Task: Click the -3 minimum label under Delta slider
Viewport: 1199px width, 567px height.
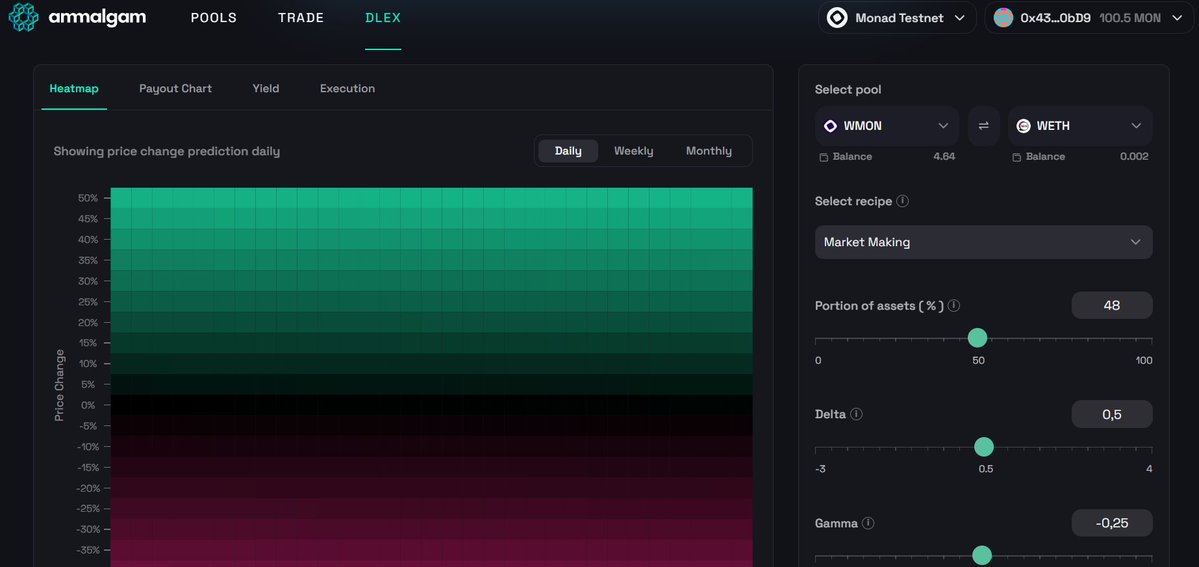Action: tap(820, 469)
